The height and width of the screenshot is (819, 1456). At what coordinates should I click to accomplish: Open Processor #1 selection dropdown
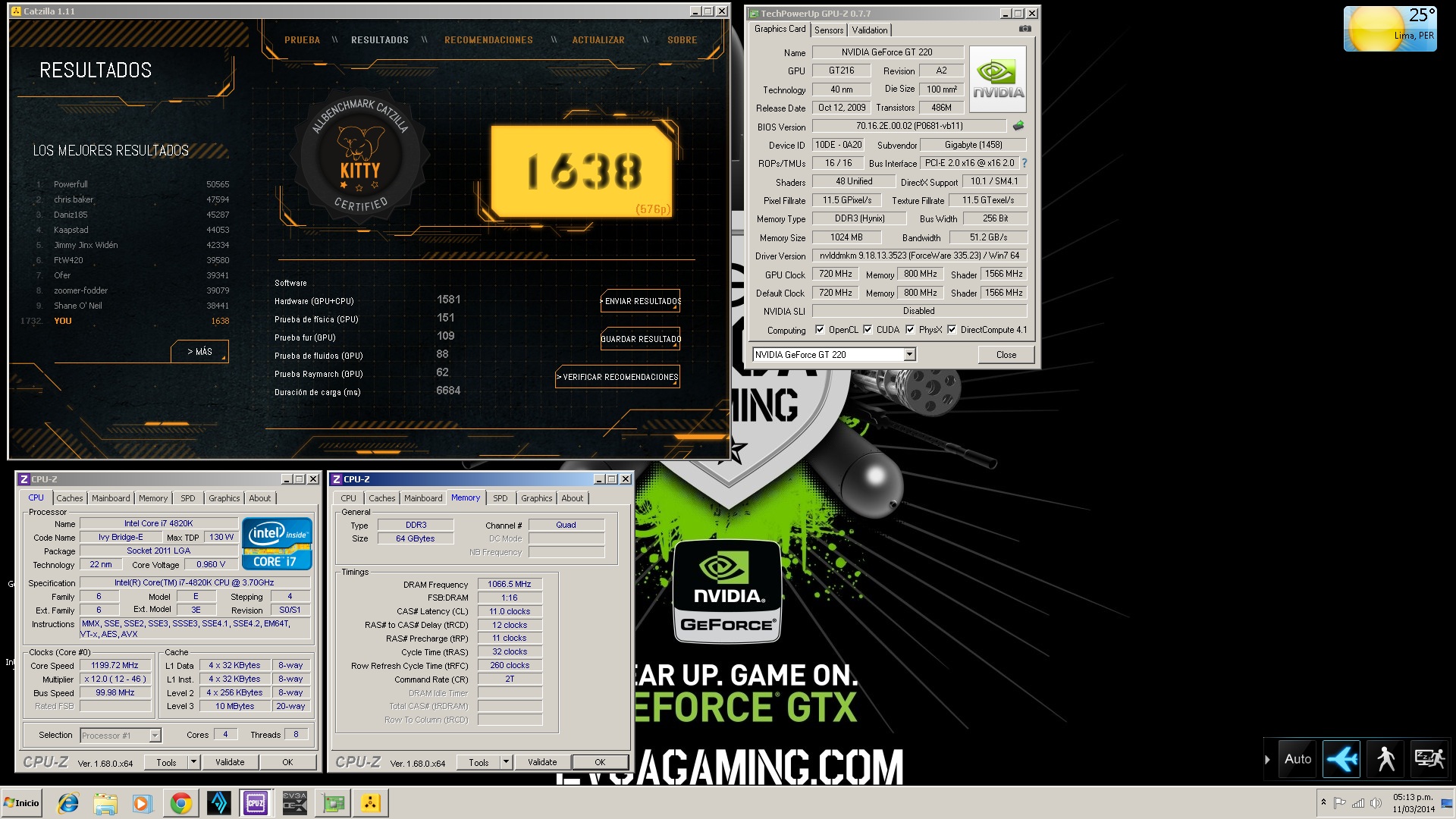(155, 735)
